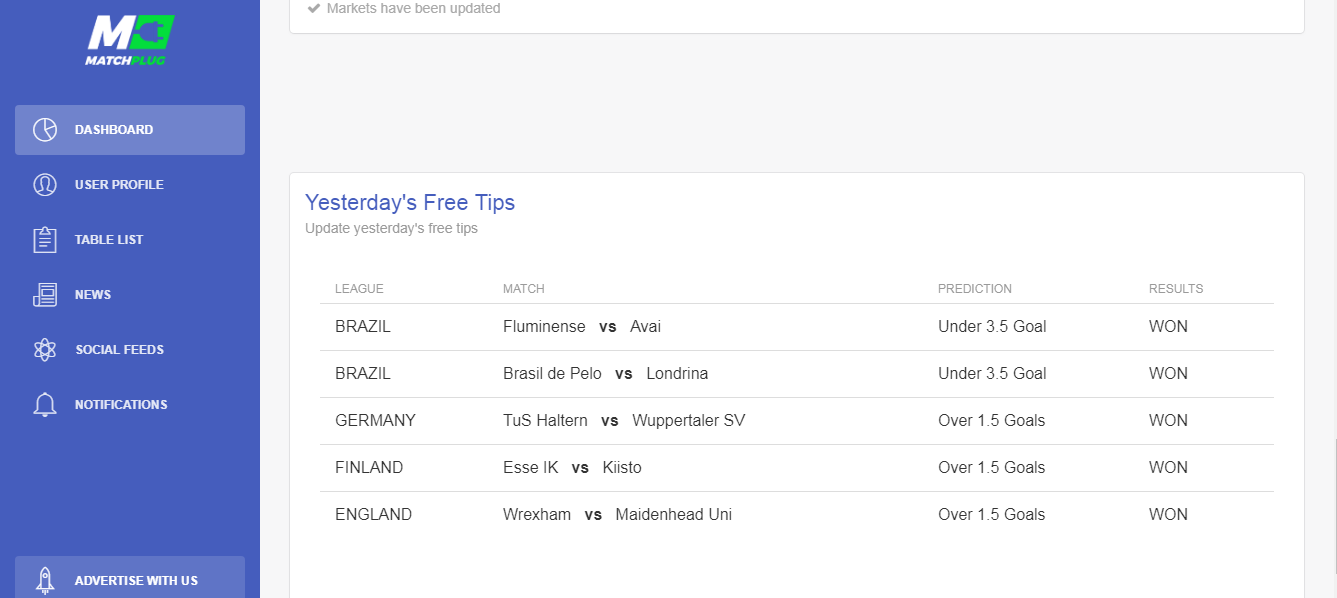Viewport: 1337px width, 598px height.
Task: Click the Dashboard pie chart icon
Action: click(45, 130)
